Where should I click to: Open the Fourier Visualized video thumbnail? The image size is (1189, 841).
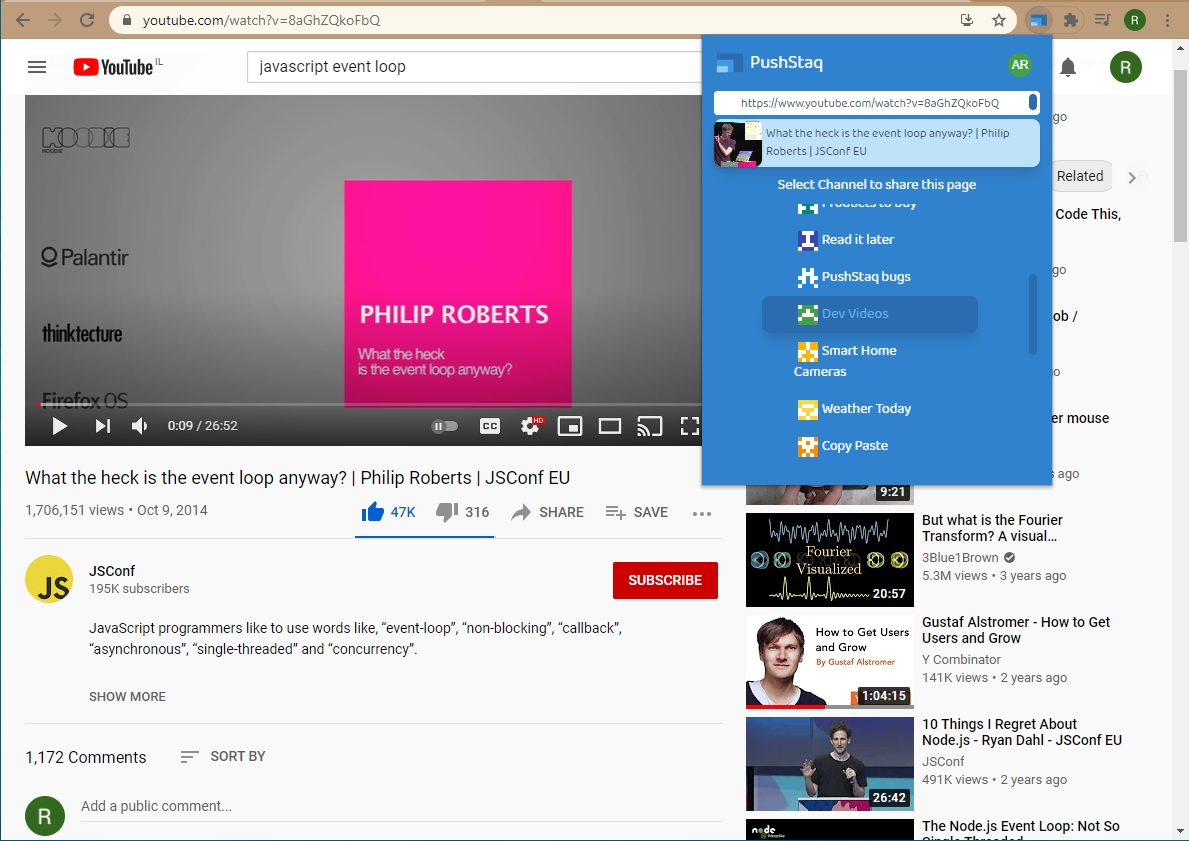pos(830,560)
